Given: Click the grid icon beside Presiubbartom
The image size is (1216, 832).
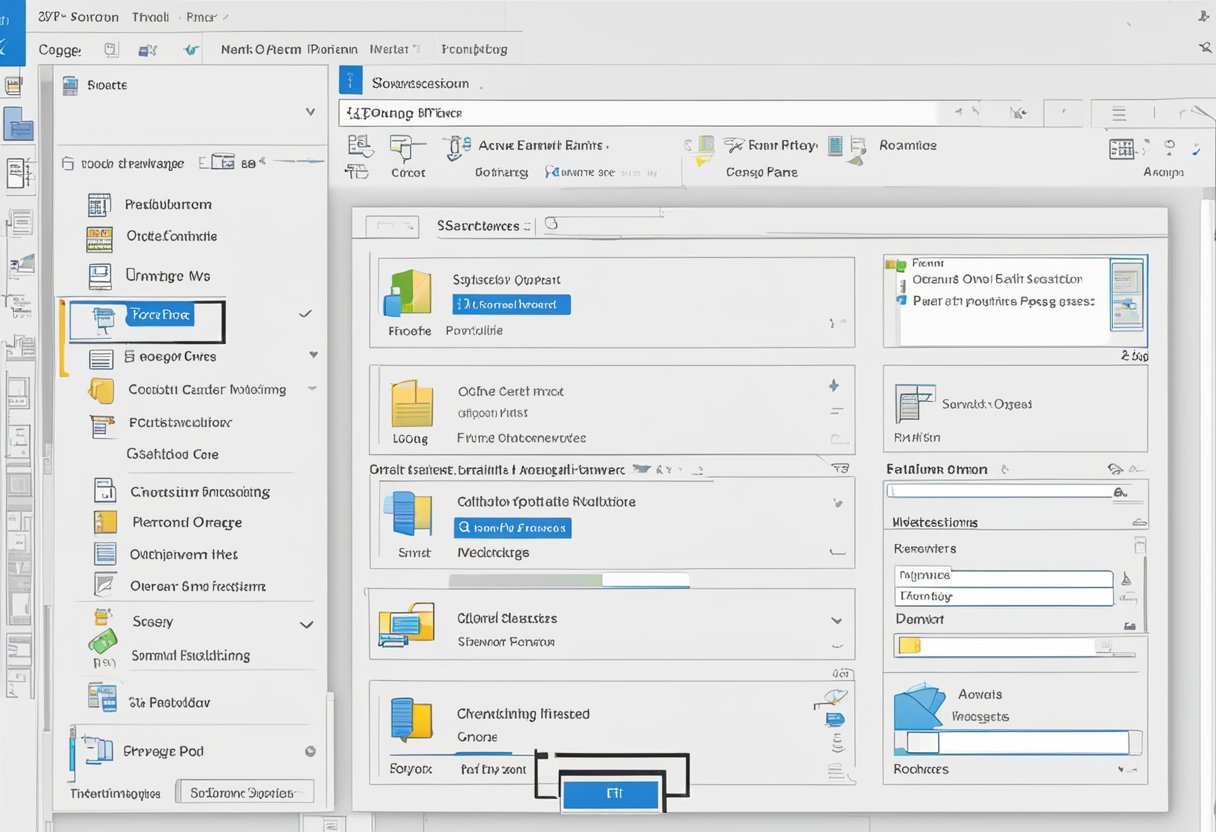Looking at the screenshot, I should click(98, 205).
